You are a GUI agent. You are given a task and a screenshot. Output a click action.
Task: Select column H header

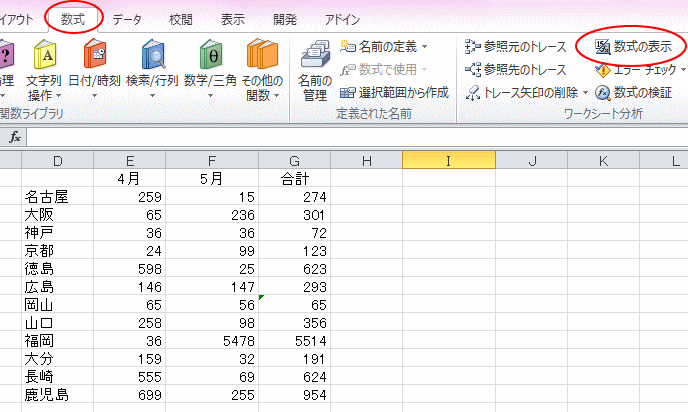point(366,161)
